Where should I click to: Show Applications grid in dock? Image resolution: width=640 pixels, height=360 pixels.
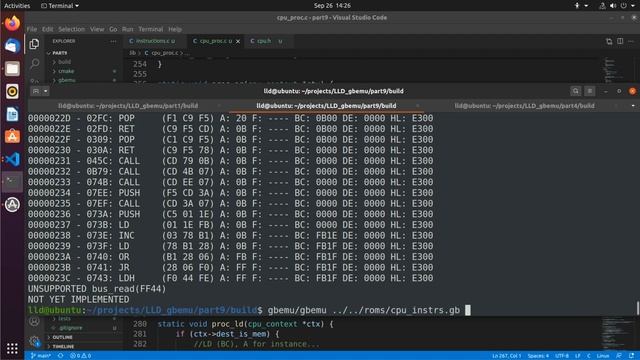click(x=12, y=348)
